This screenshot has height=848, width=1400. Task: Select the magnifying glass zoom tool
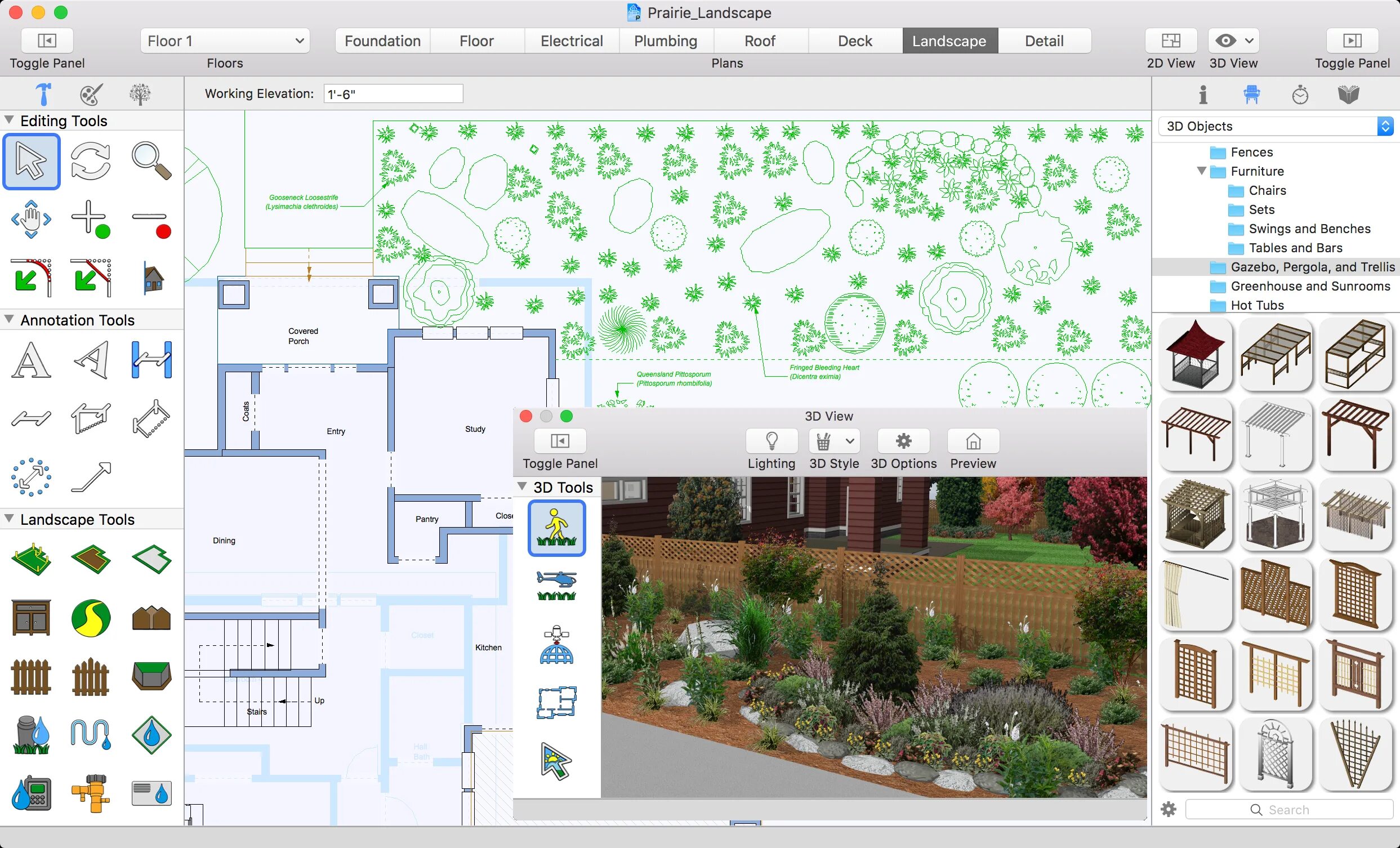click(151, 161)
